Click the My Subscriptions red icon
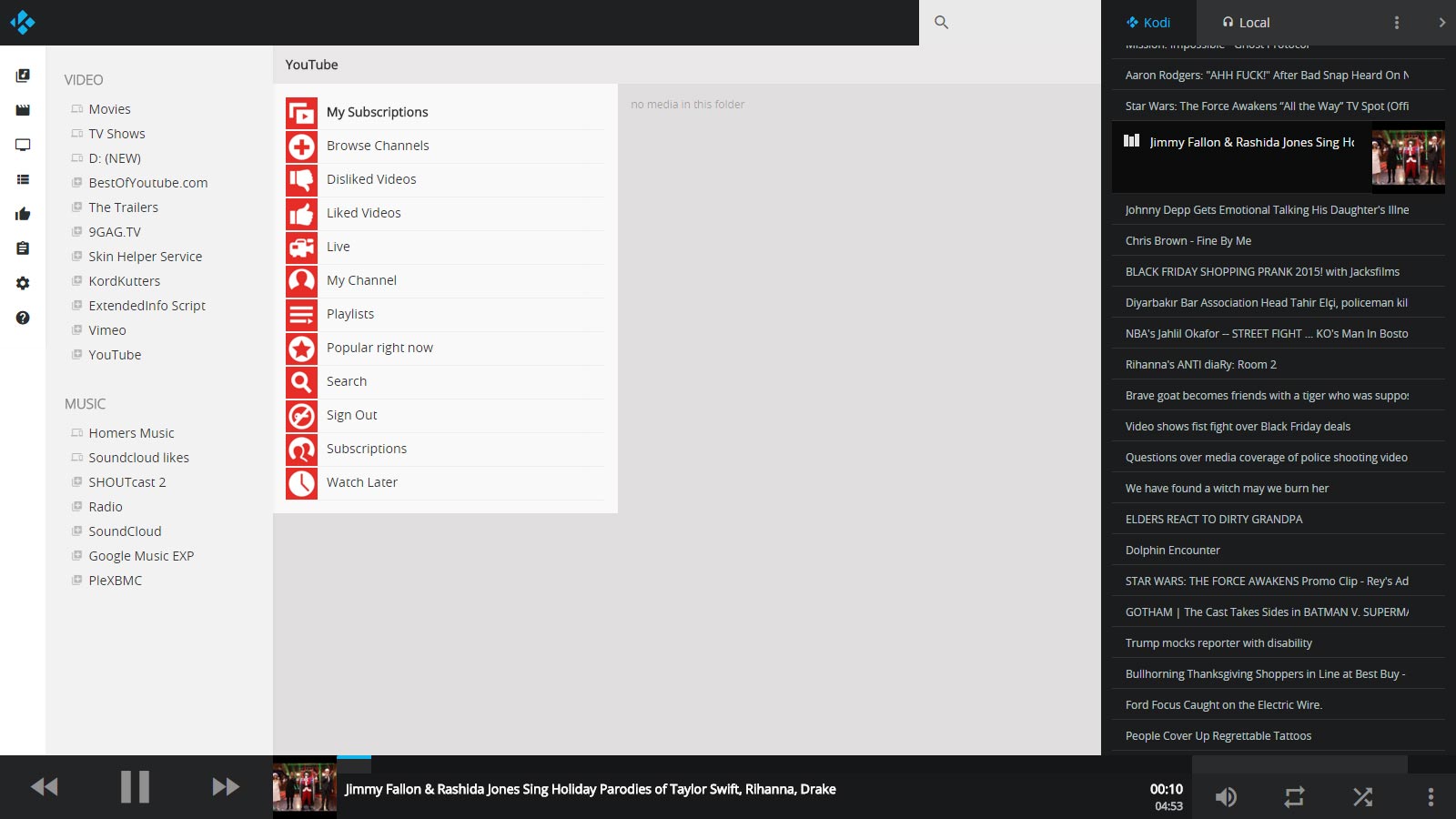 (301, 112)
